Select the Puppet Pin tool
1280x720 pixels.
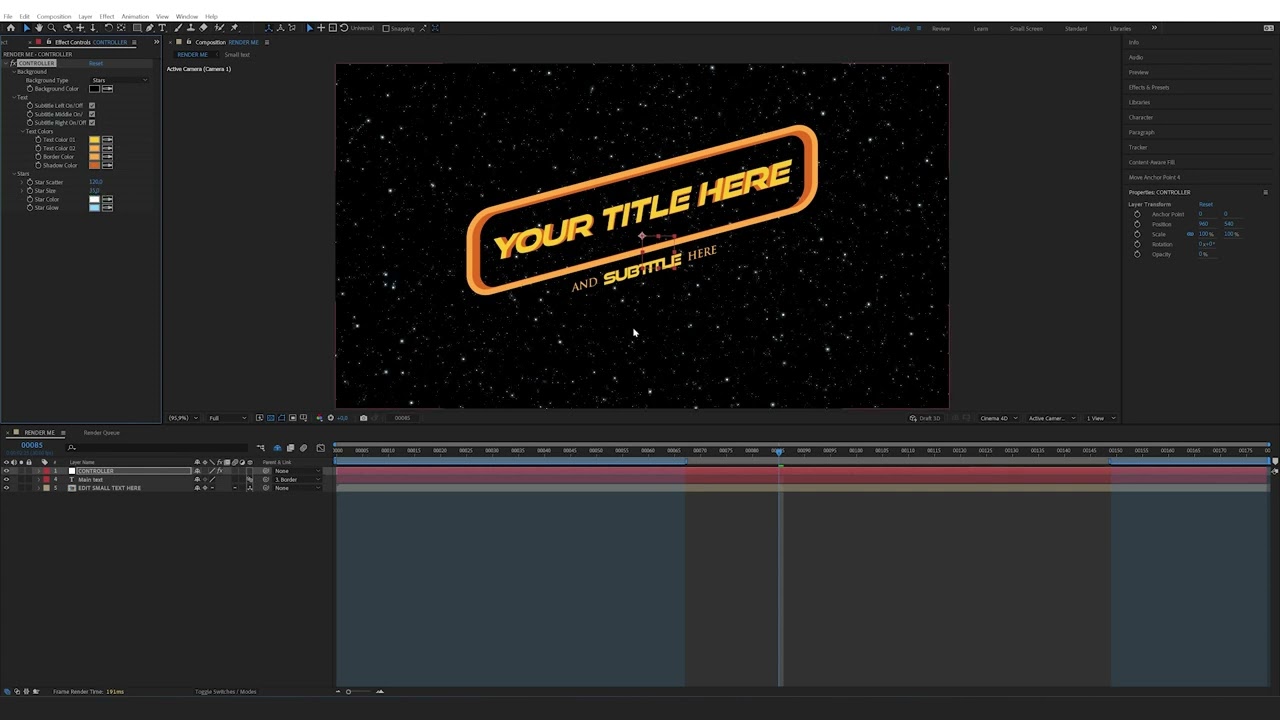(234, 28)
